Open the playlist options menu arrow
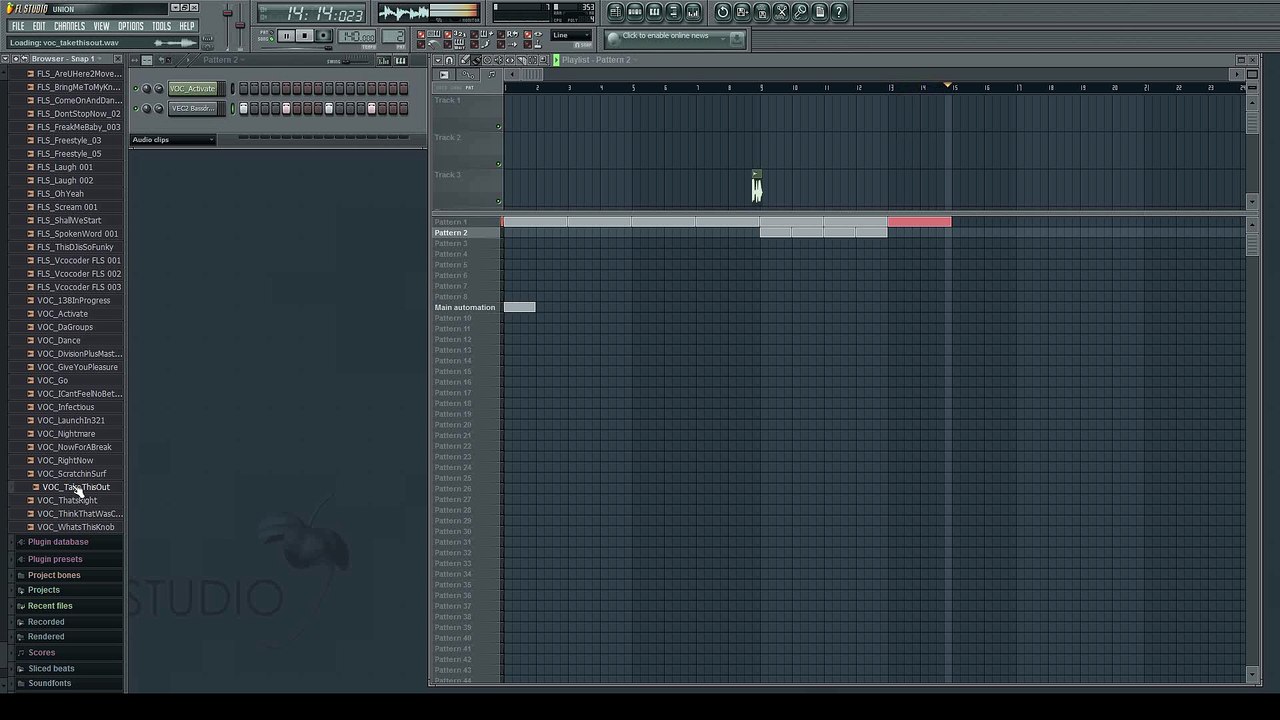 pos(438,60)
